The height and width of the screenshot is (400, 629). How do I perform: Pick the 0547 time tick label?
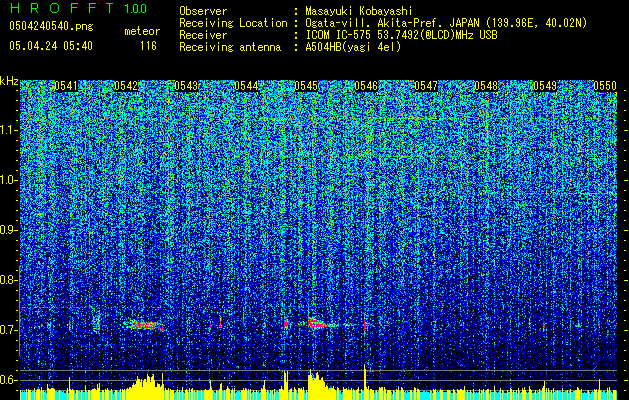click(427, 87)
